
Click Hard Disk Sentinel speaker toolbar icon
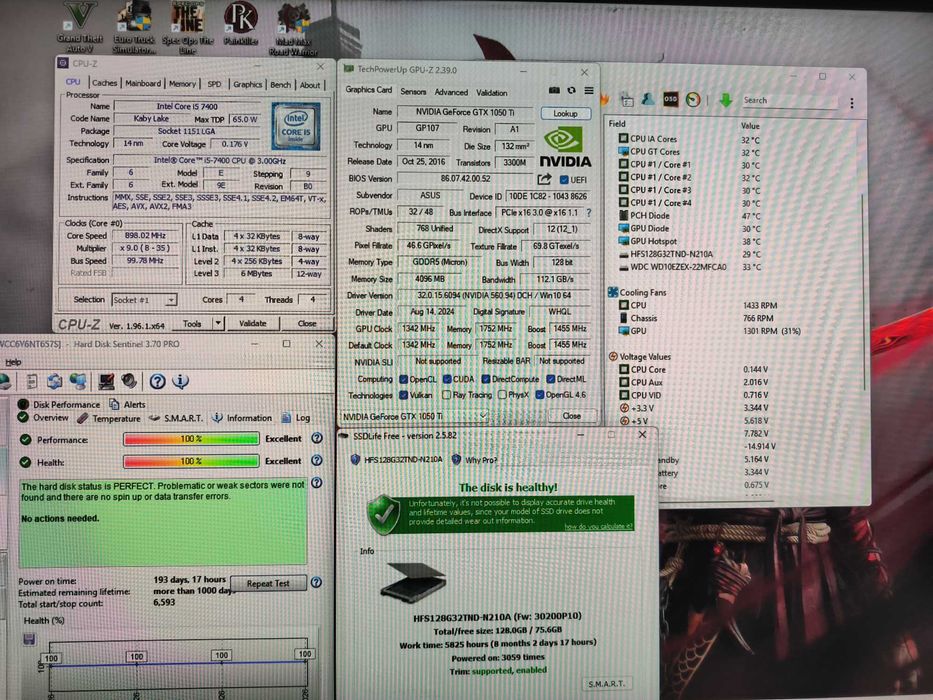[x=129, y=381]
